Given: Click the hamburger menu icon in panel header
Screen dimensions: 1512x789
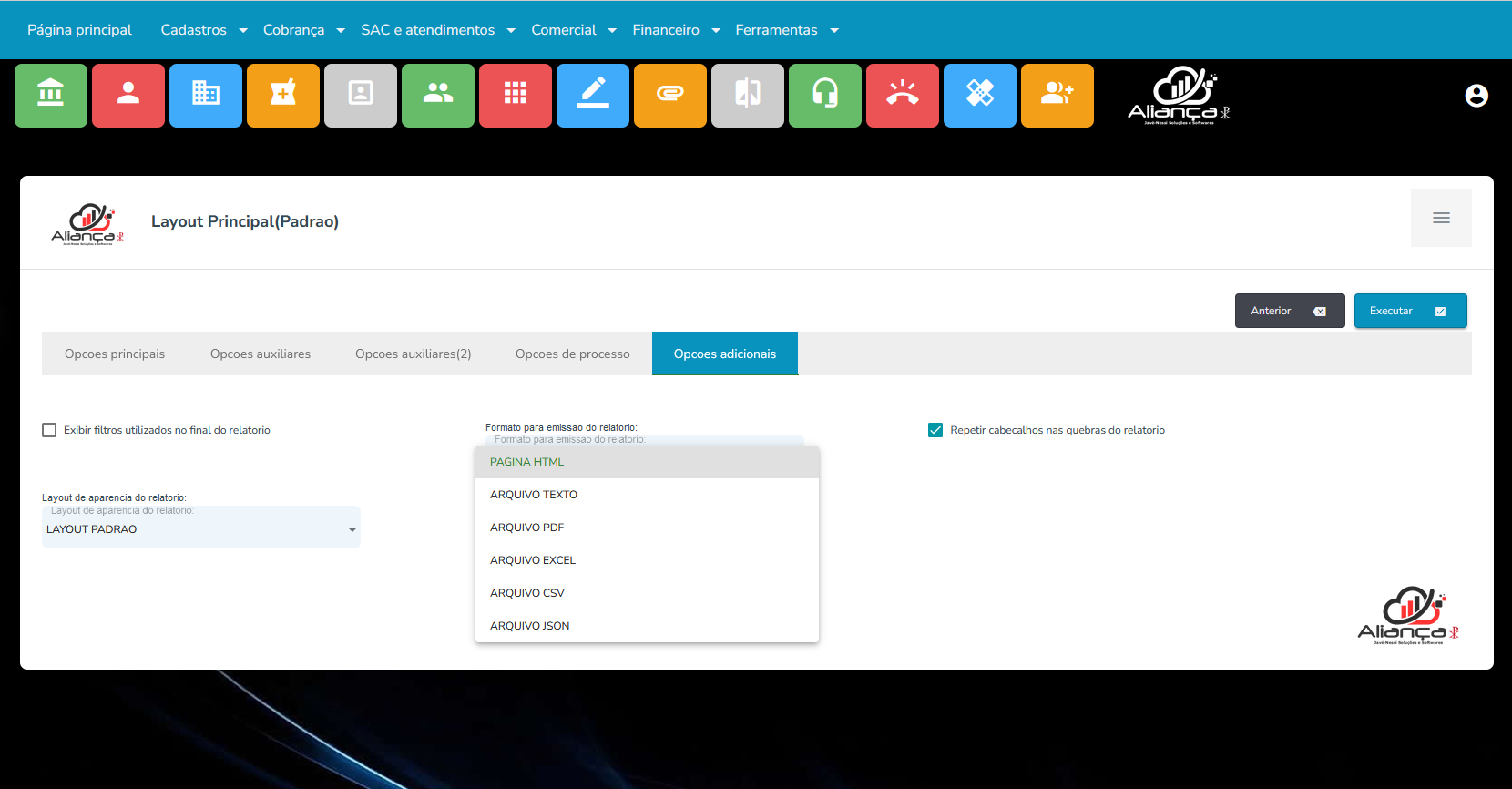Looking at the screenshot, I should pos(1441,218).
